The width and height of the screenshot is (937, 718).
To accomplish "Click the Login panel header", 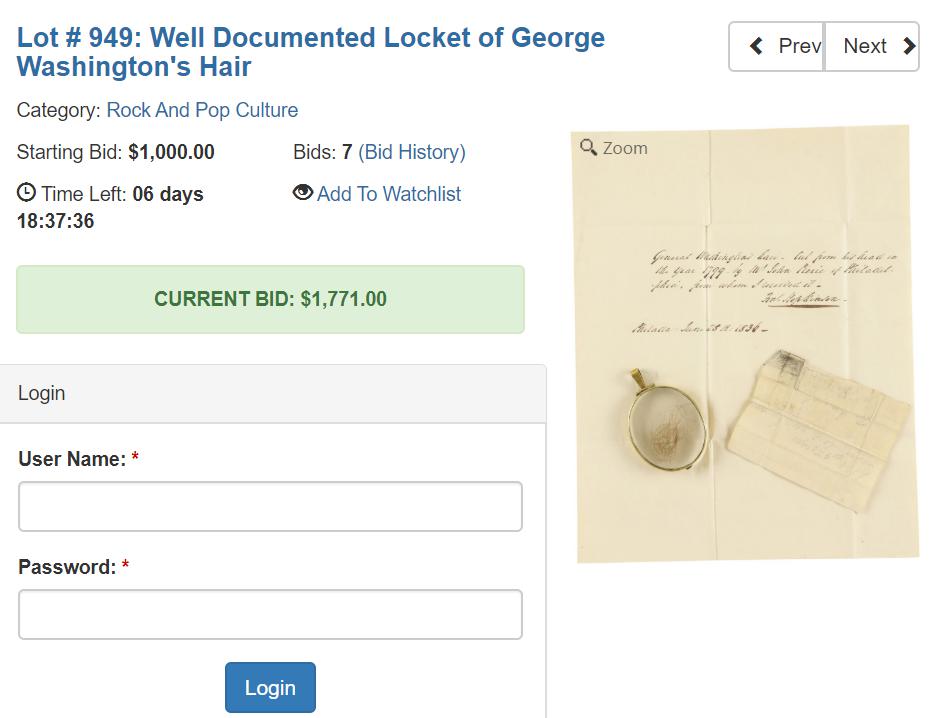I will (273, 393).
